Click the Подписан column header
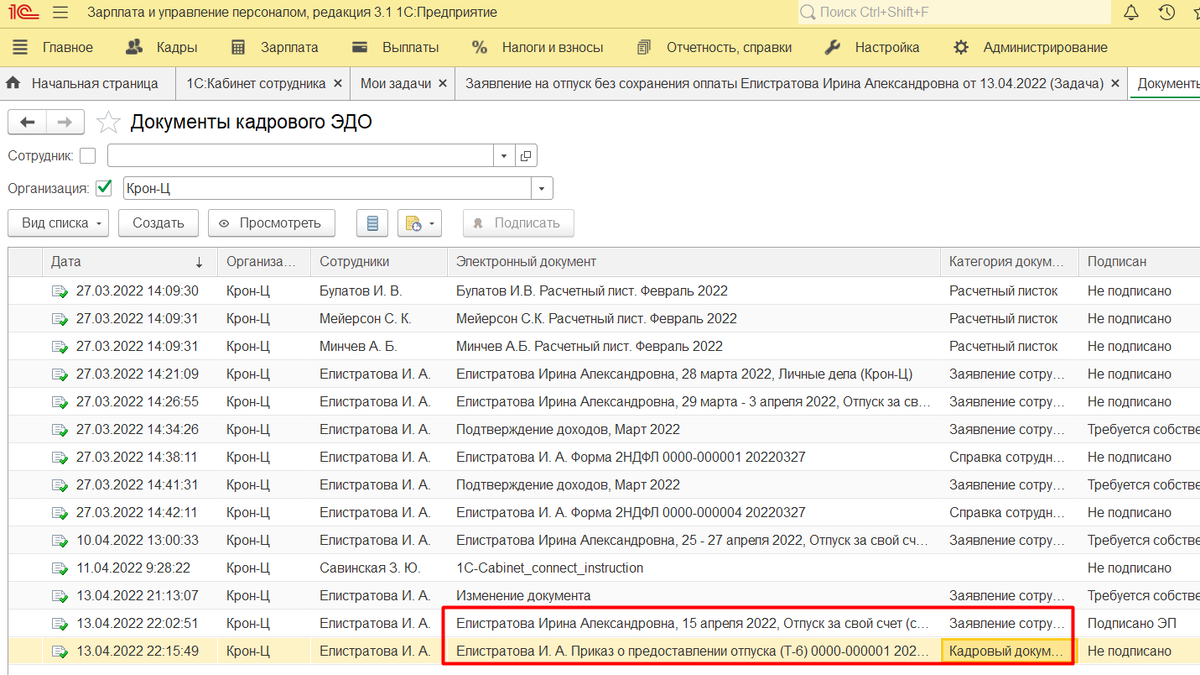The image size is (1200, 675). point(1139,262)
